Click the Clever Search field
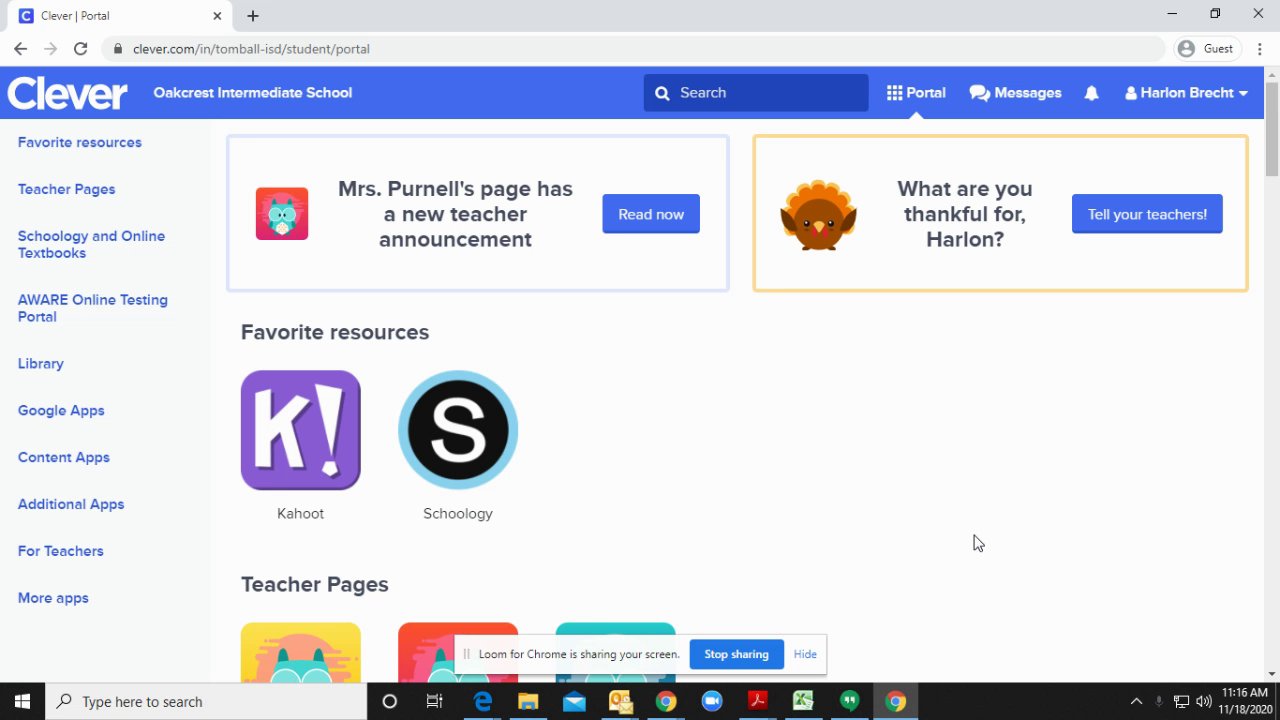This screenshot has height=720, width=1280. 756,93
